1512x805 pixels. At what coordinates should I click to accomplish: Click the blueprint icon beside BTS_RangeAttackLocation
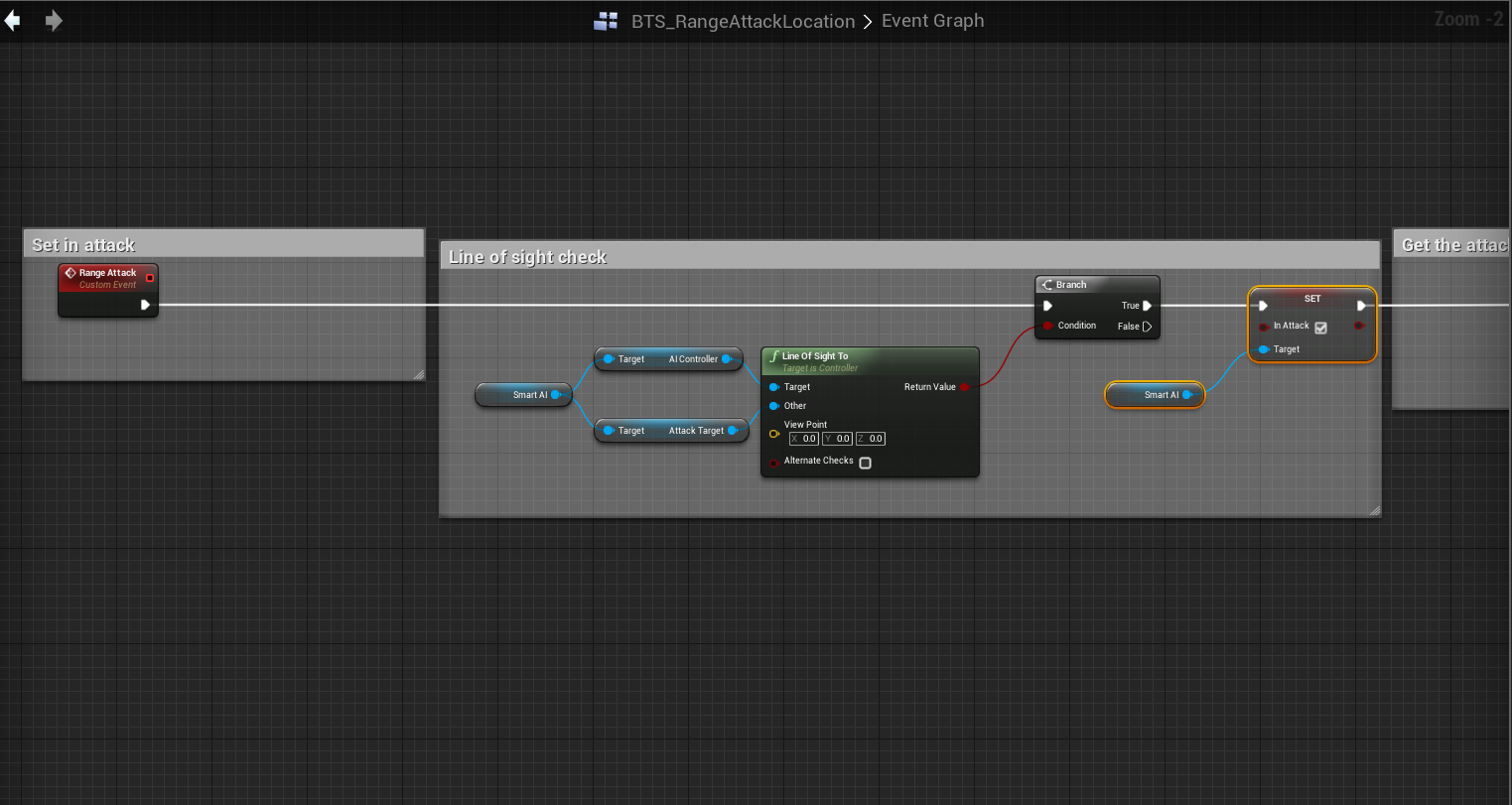point(606,22)
